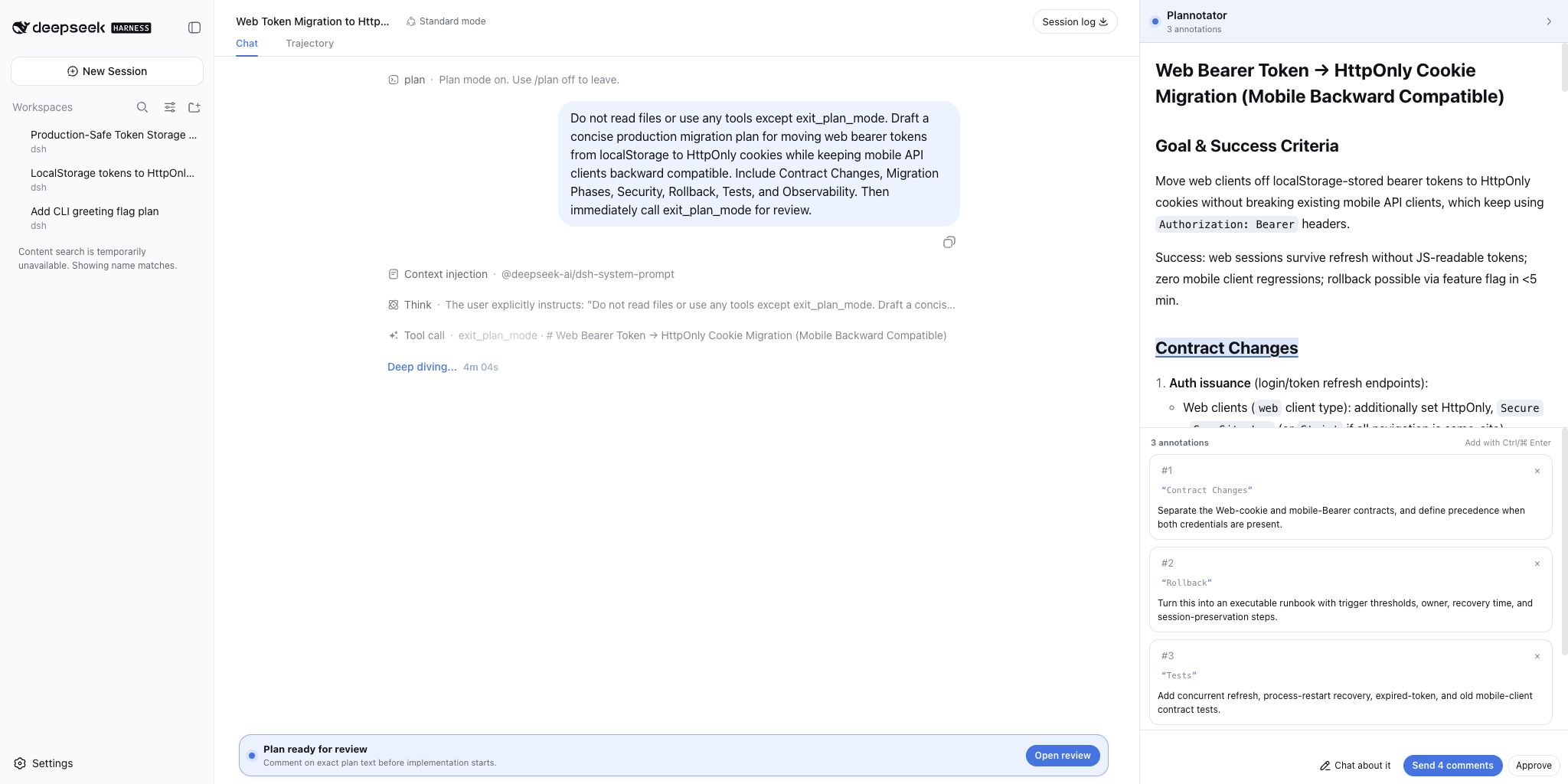The image size is (1568, 784).
Task: Change the Standard mode selector
Action: coord(446,21)
